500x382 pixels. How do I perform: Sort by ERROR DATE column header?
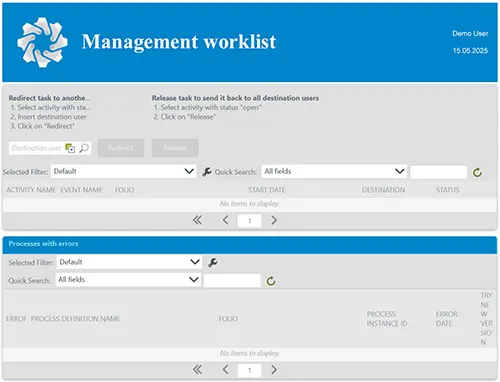pos(447,319)
